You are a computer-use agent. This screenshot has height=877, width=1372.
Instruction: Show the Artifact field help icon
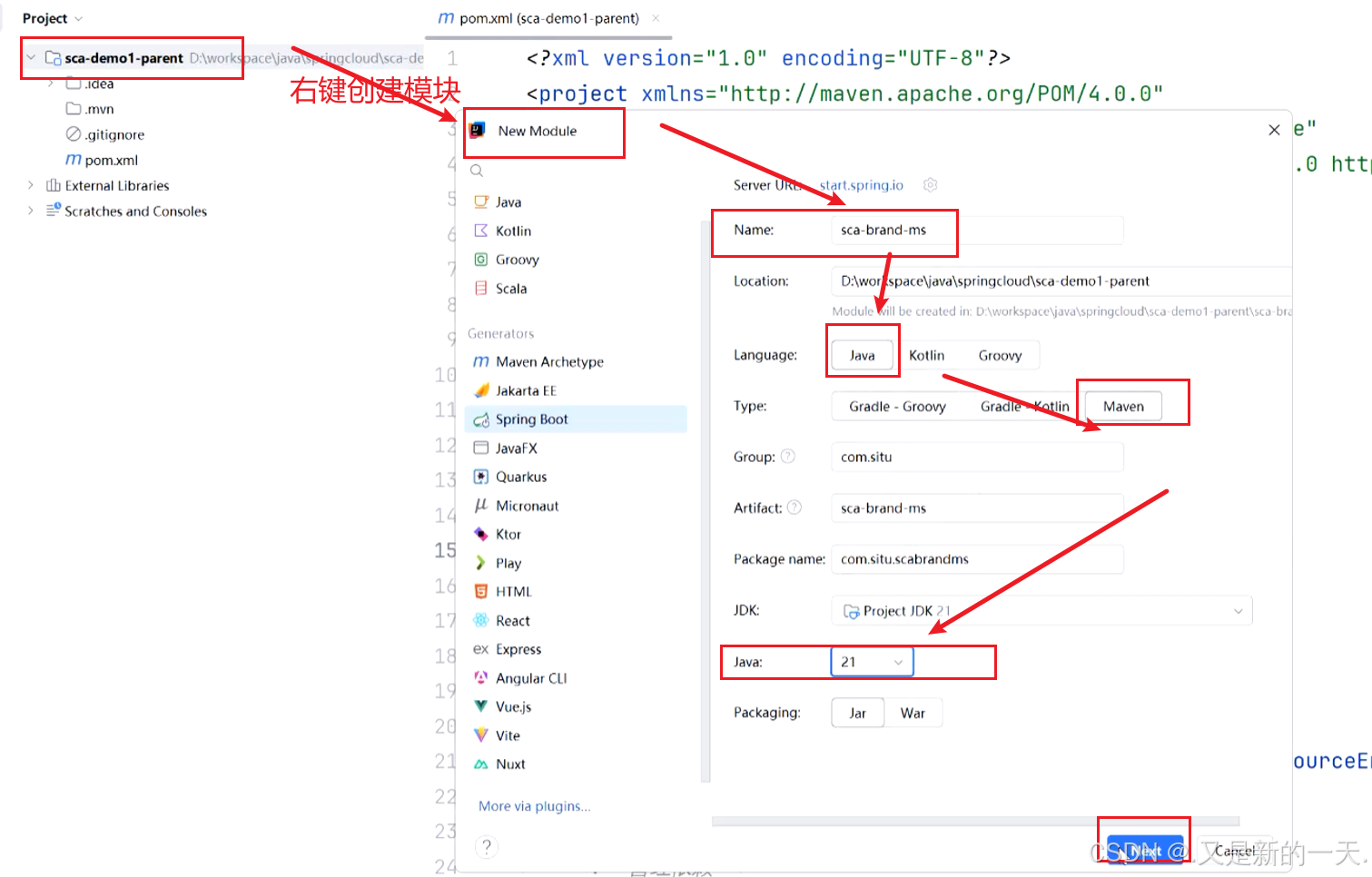795,507
